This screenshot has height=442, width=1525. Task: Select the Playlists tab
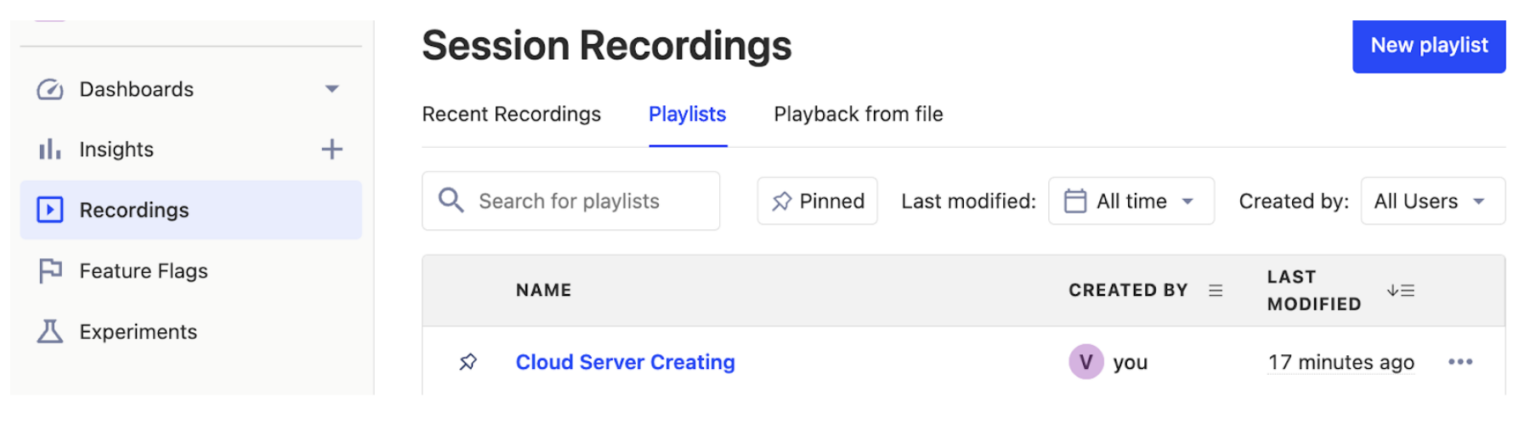click(x=687, y=114)
